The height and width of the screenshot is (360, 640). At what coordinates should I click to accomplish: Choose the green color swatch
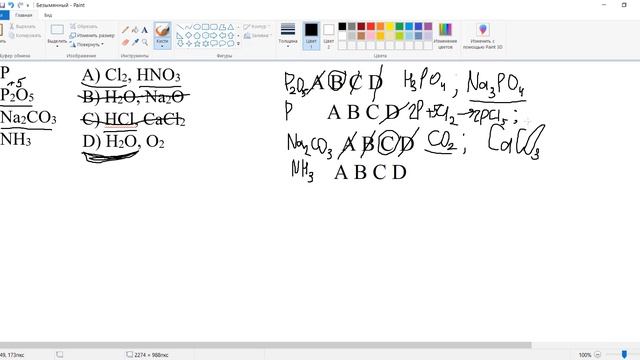click(399, 27)
